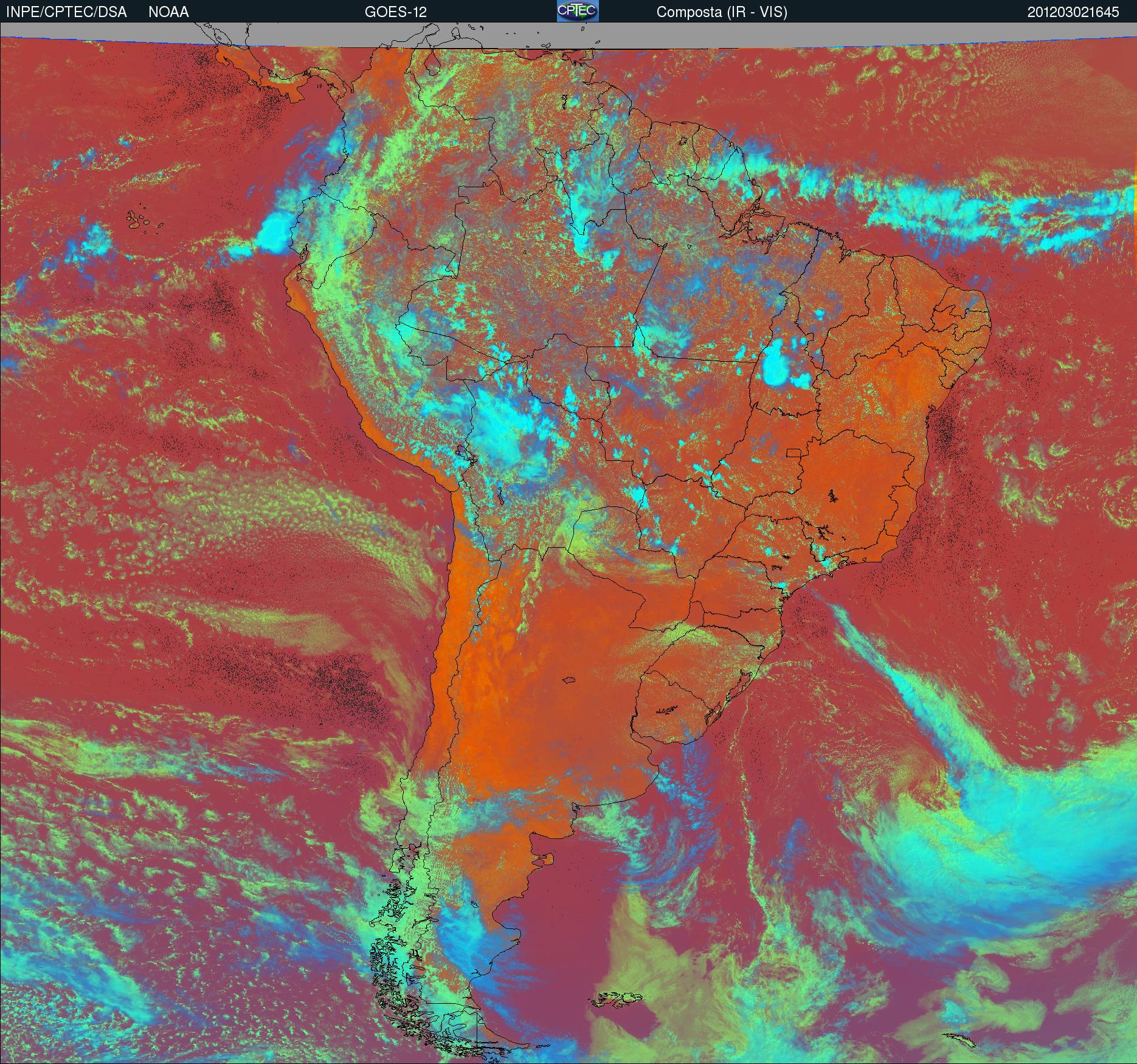Select the GOES-12 satellite label
Screen dimensions: 1137x1064
395,12
